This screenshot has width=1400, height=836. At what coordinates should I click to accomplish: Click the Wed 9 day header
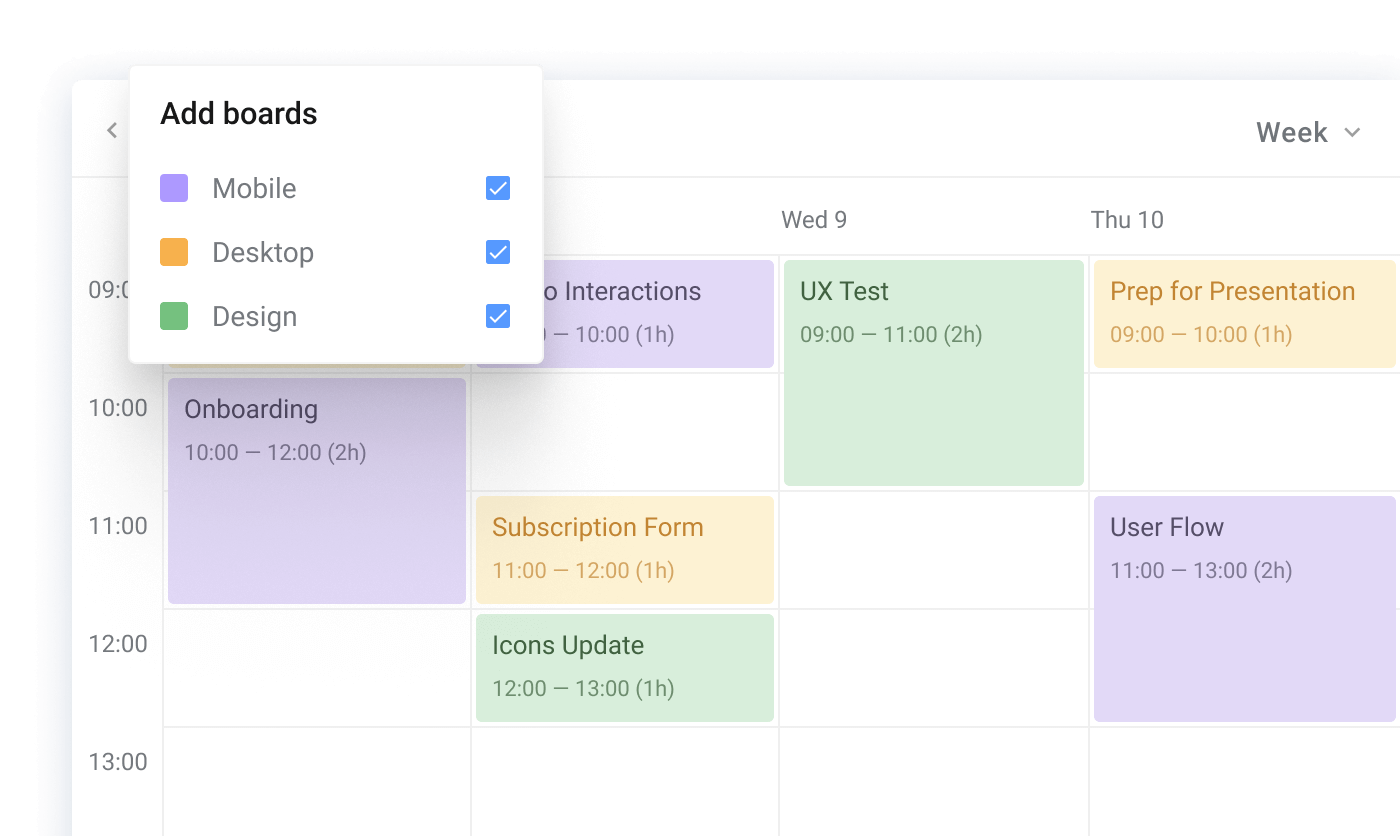[x=814, y=220]
